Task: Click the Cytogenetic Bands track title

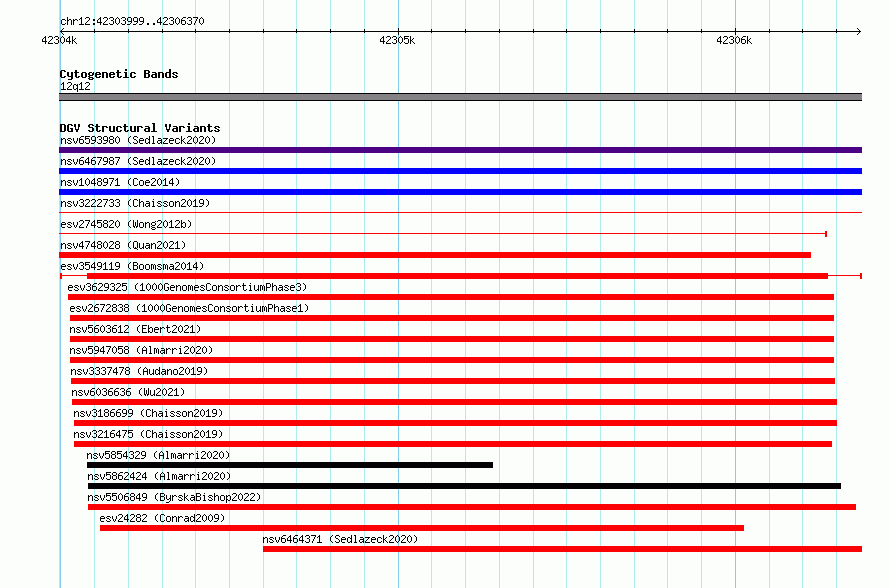Action: tap(119, 74)
